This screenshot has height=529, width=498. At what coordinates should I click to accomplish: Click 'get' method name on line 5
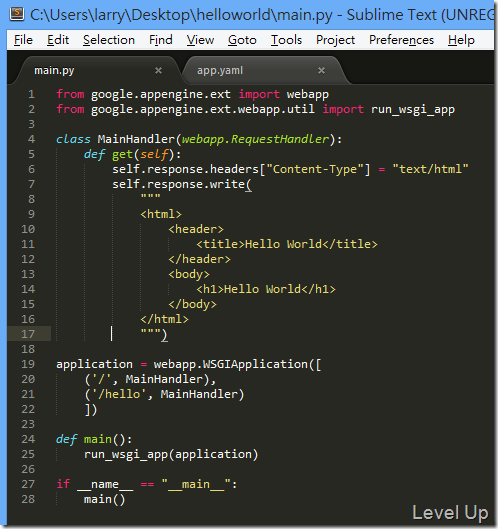pyautogui.click(x=122, y=155)
